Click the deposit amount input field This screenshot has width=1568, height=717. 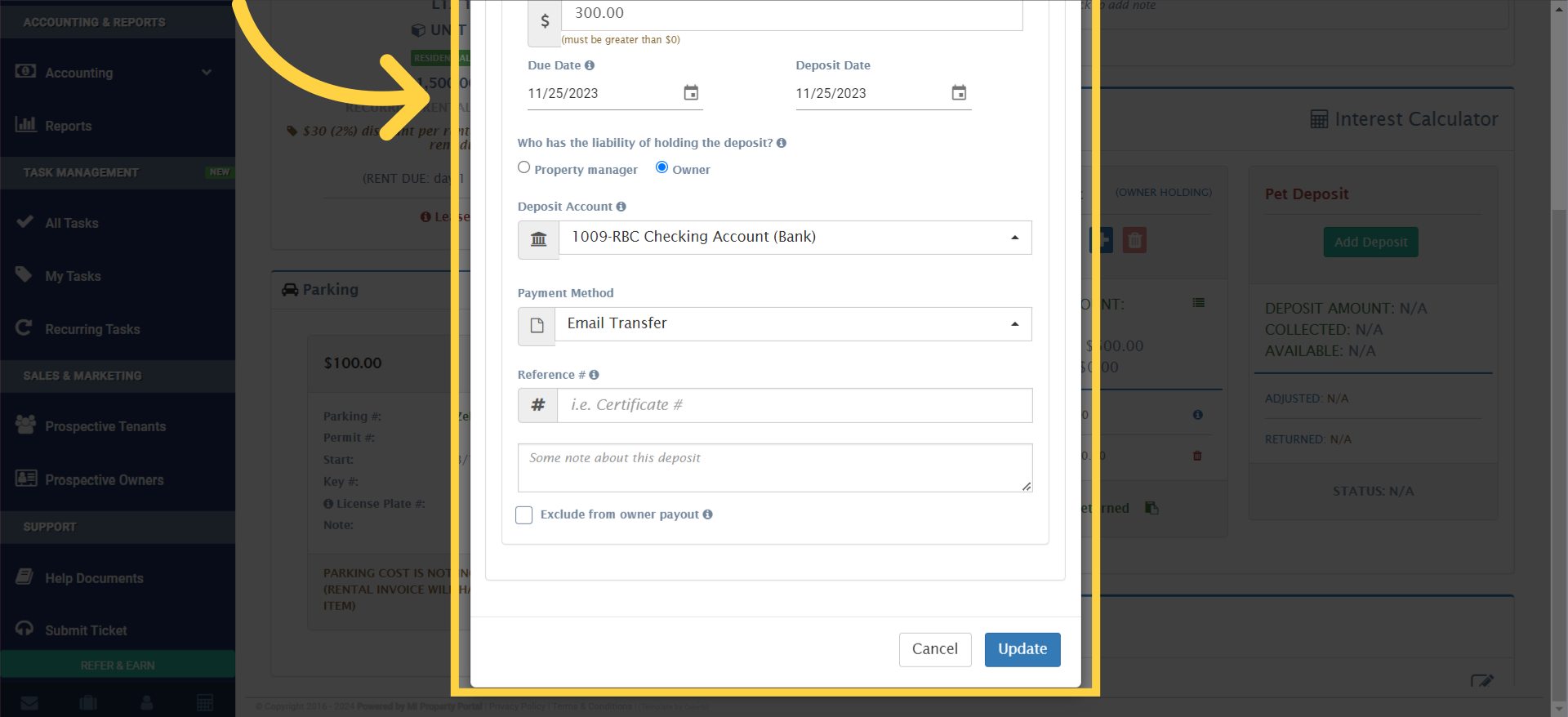[791, 15]
